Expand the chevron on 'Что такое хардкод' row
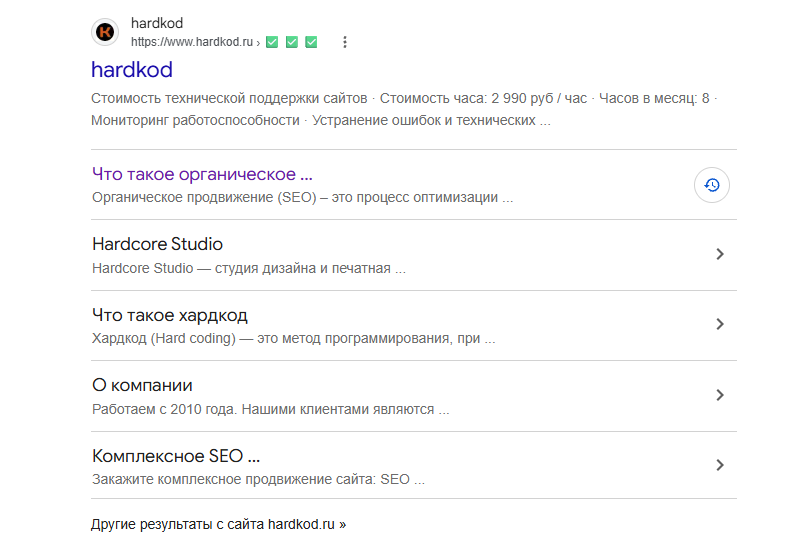 [720, 324]
